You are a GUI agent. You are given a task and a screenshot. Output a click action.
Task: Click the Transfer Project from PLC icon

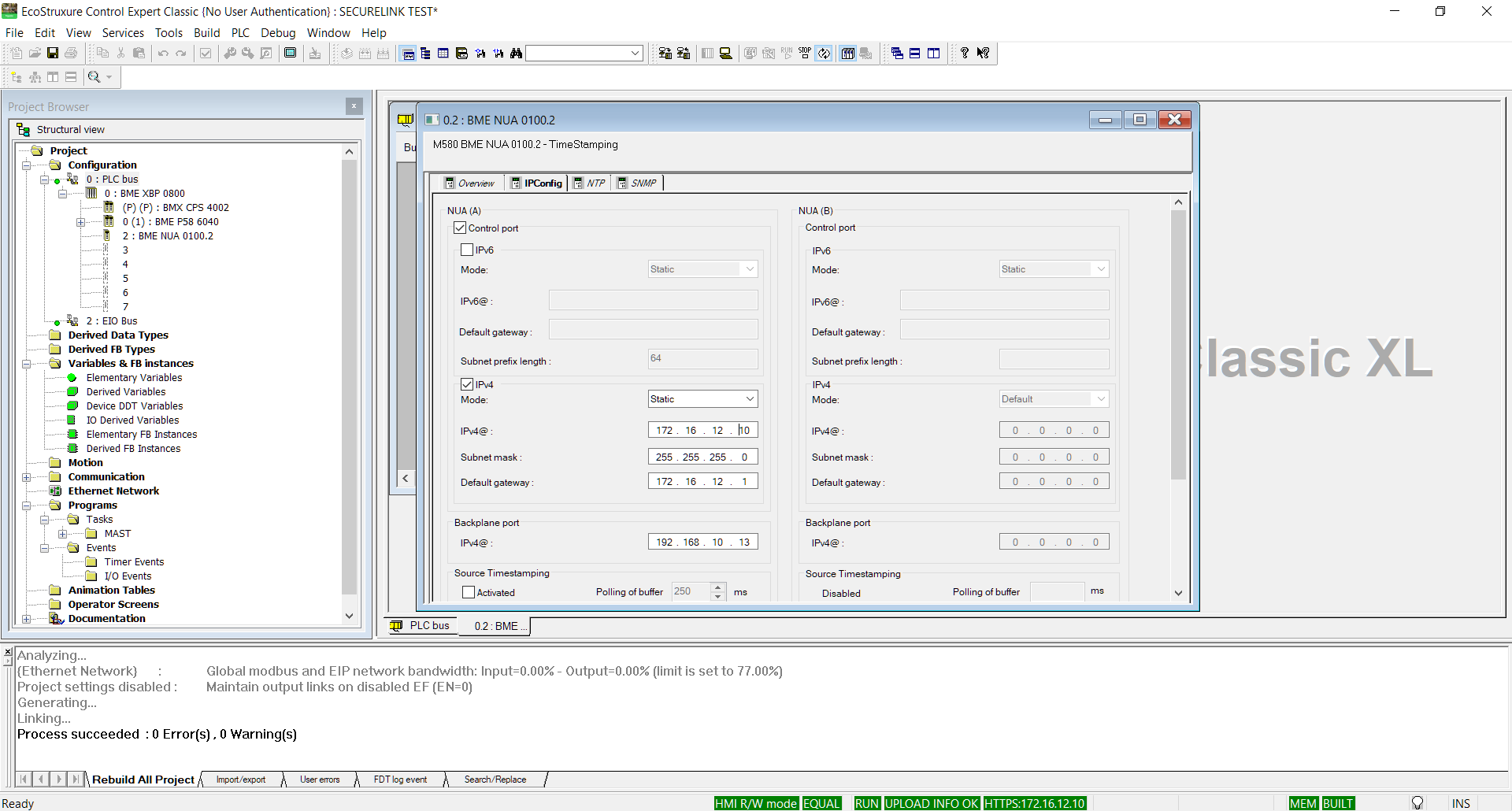(x=684, y=53)
